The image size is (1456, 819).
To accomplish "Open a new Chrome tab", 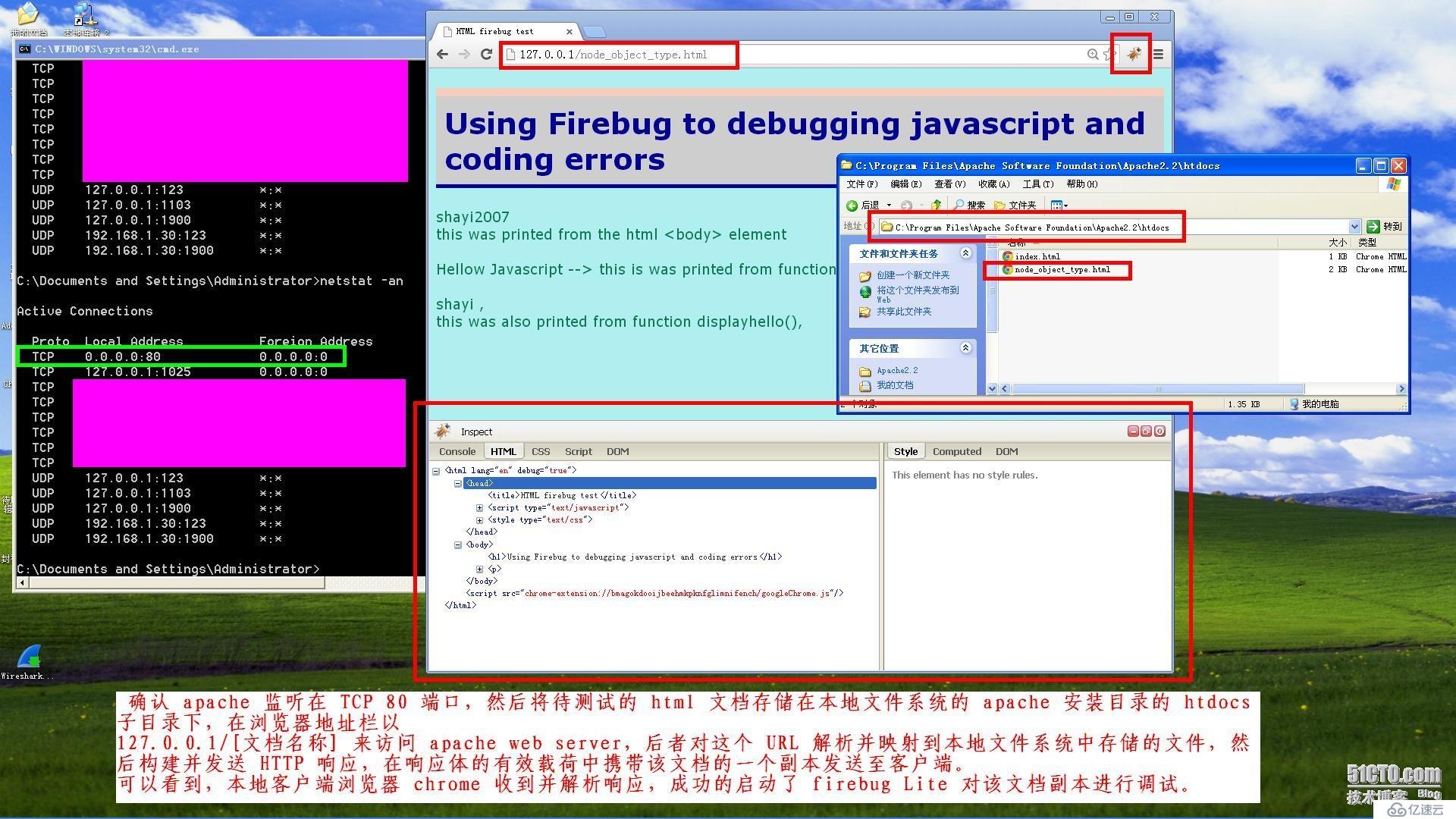I will pyautogui.click(x=595, y=31).
